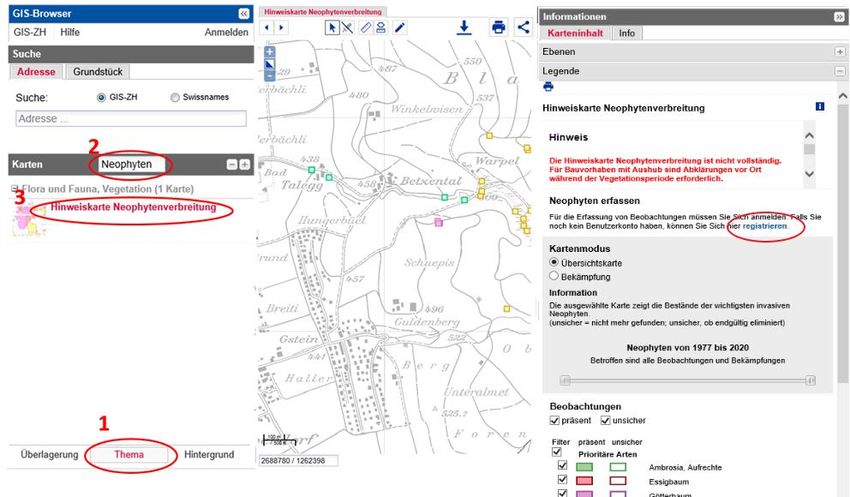Viewport: 850px width, 497px height.
Task: Open the blue info icon for Hinweiskarte
Action: [x=820, y=107]
